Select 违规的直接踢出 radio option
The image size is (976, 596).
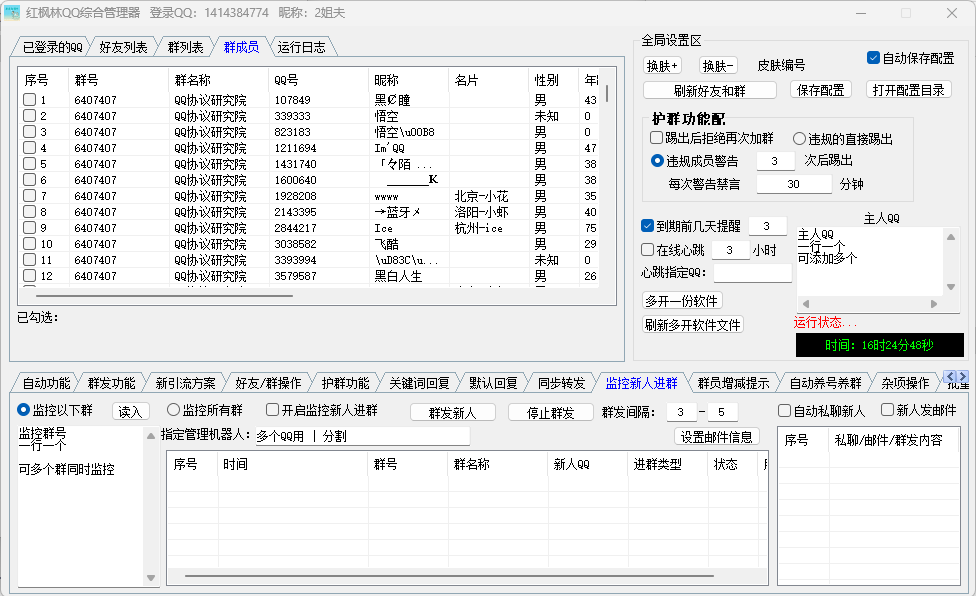click(800, 139)
